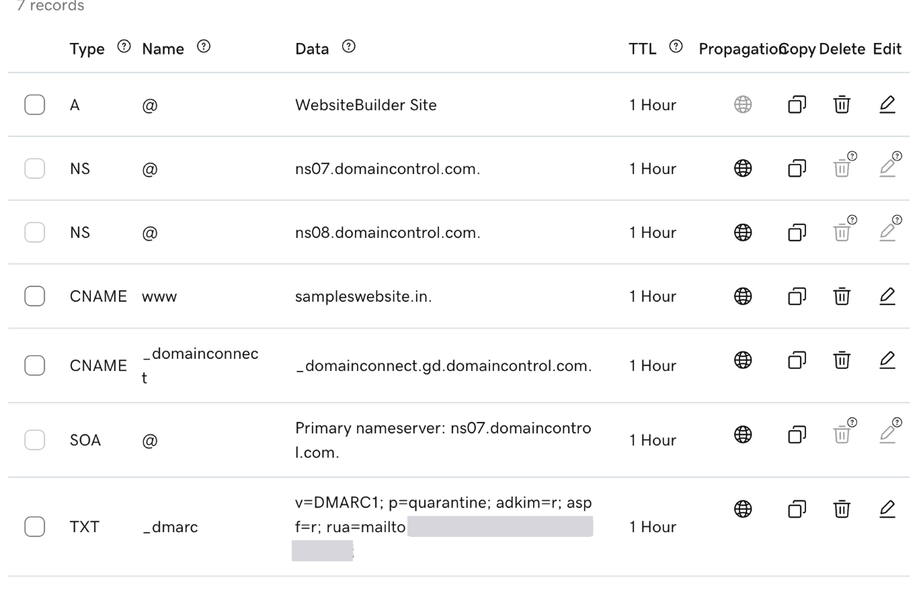The width and height of the screenshot is (919, 594).
Task: Click disabled edit pencil for ns07 NS record
Action: [x=887, y=168]
